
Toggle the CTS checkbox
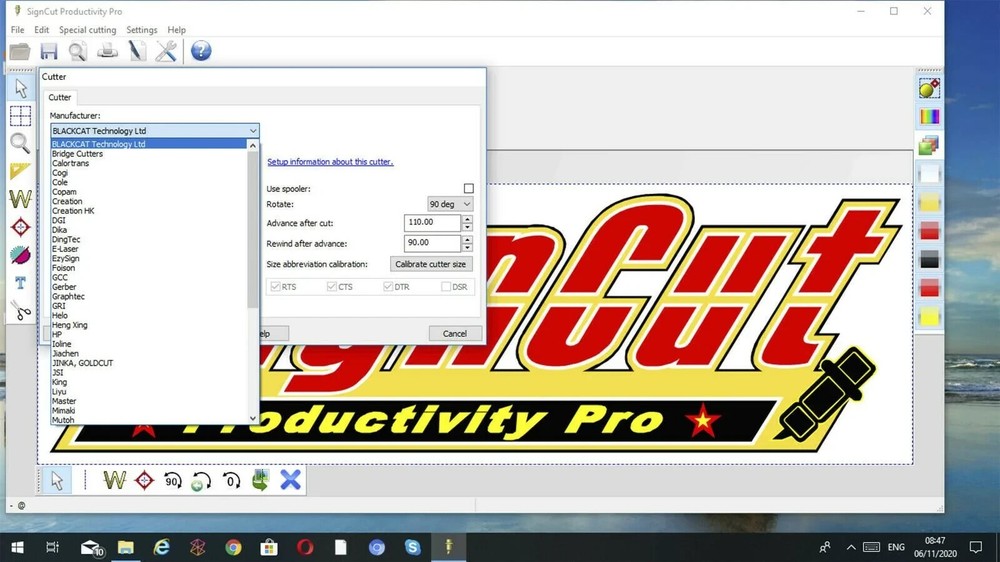point(332,286)
